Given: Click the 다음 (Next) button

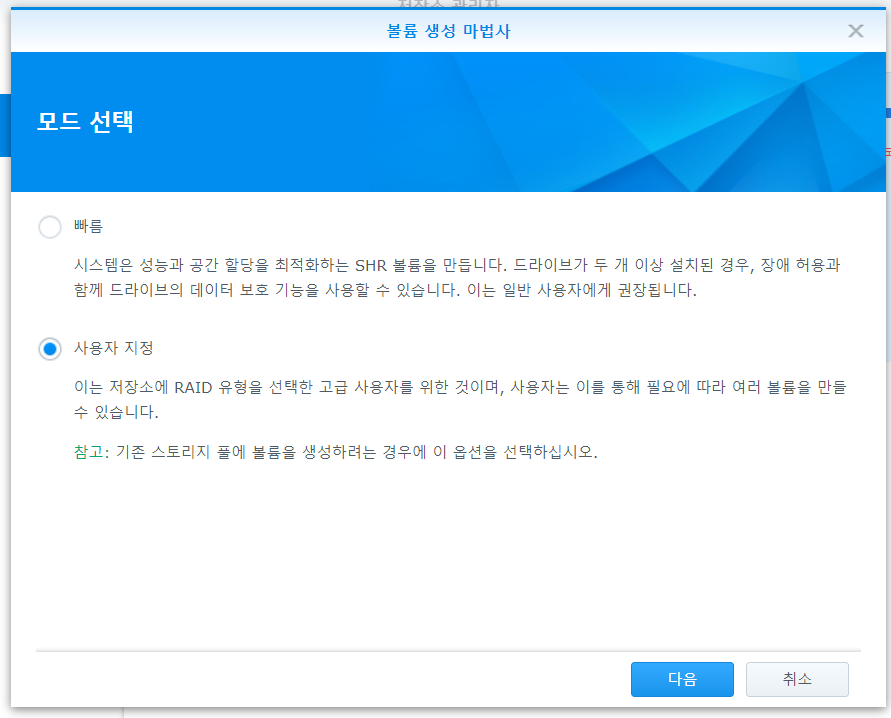Looking at the screenshot, I should (682, 679).
